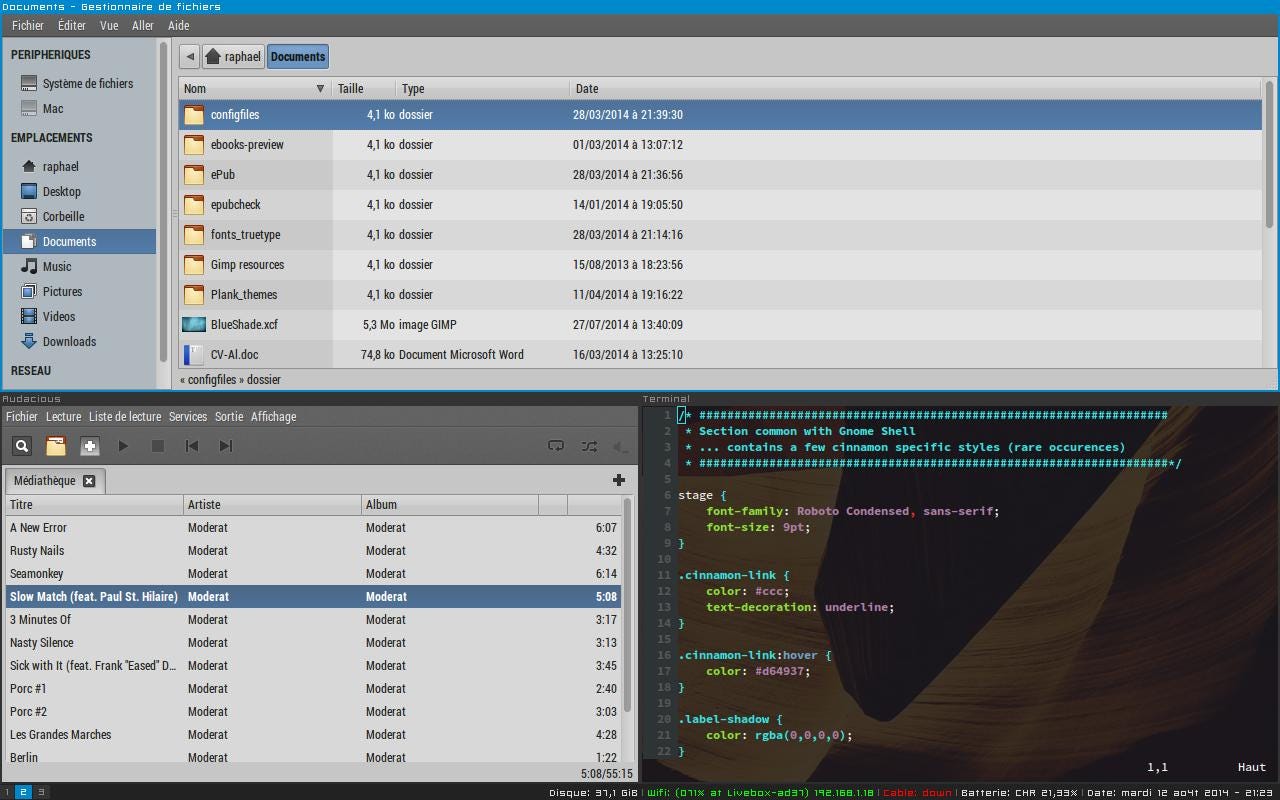Switch to workspace 3 in the panel
The width and height of the screenshot is (1280, 800).
pyautogui.click(x=42, y=792)
